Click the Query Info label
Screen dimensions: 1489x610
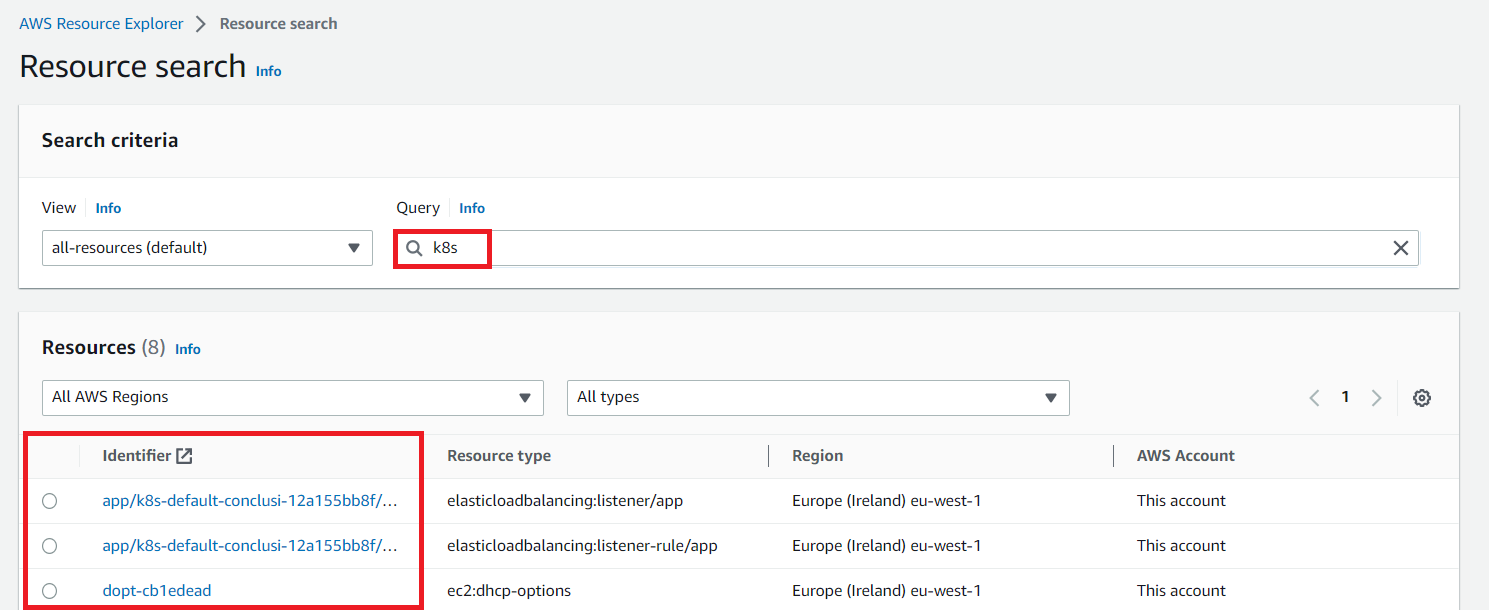pos(471,208)
